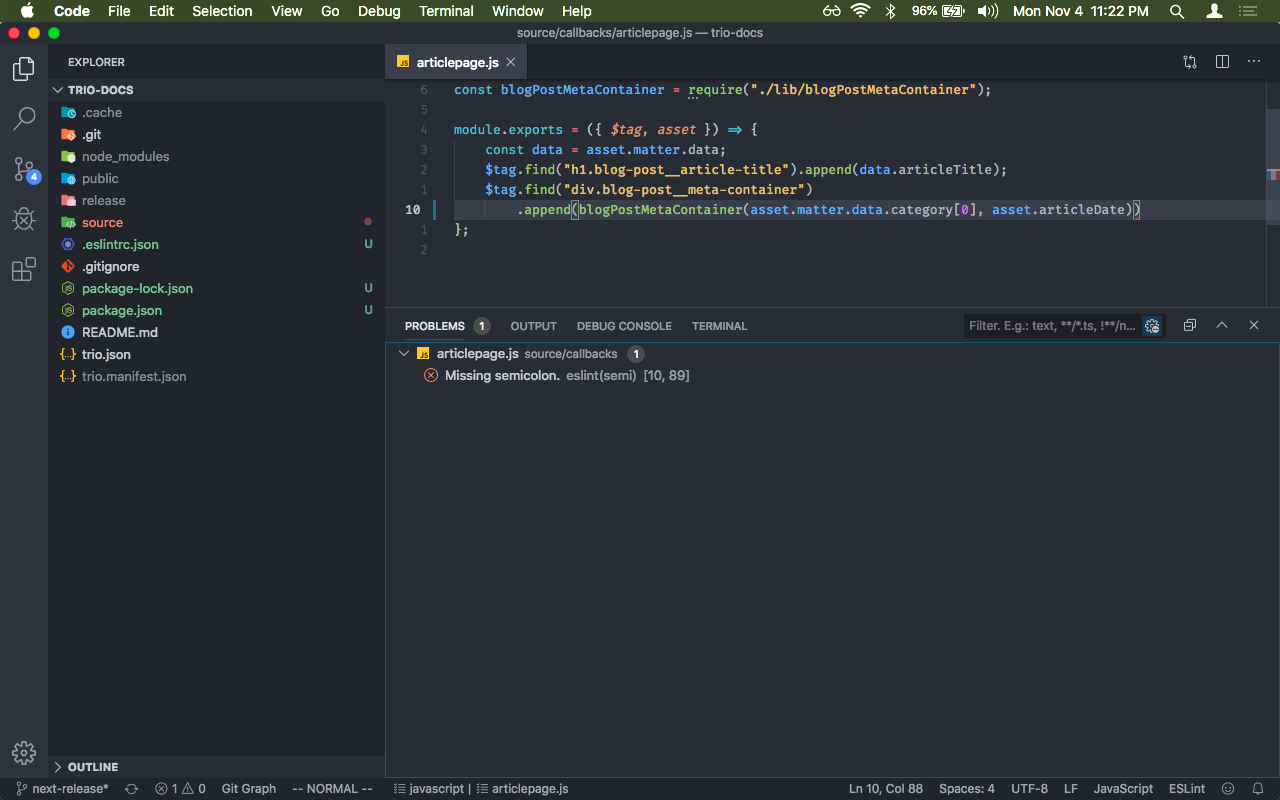Click the problems filter text field
Viewport: 1280px width, 800px height.
point(1053,326)
